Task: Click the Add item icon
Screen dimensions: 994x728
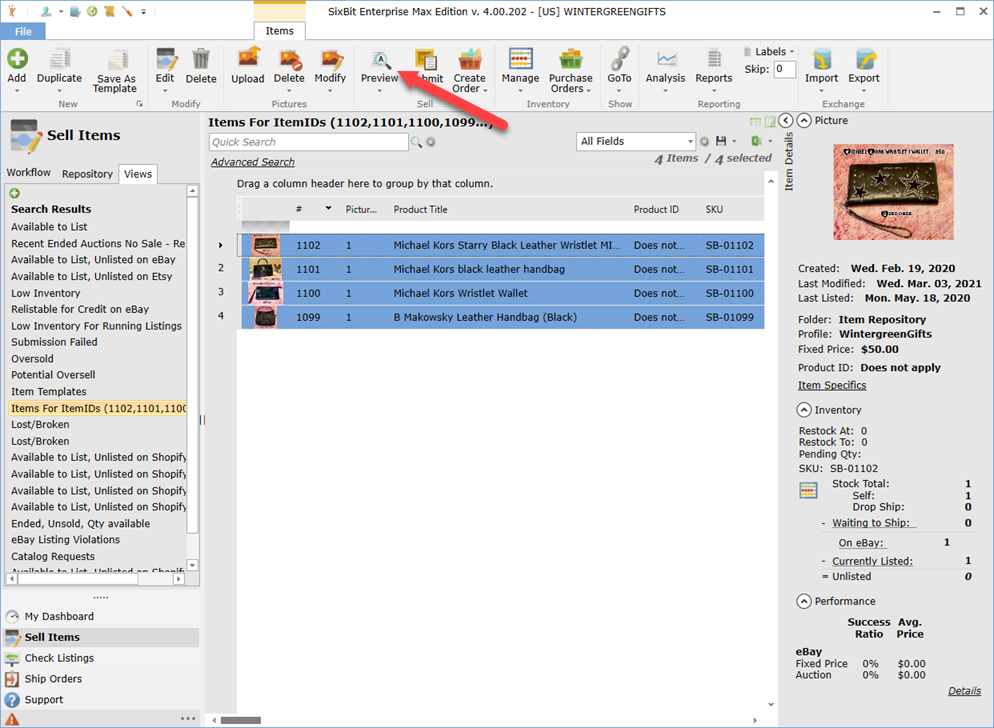Action: (x=17, y=59)
